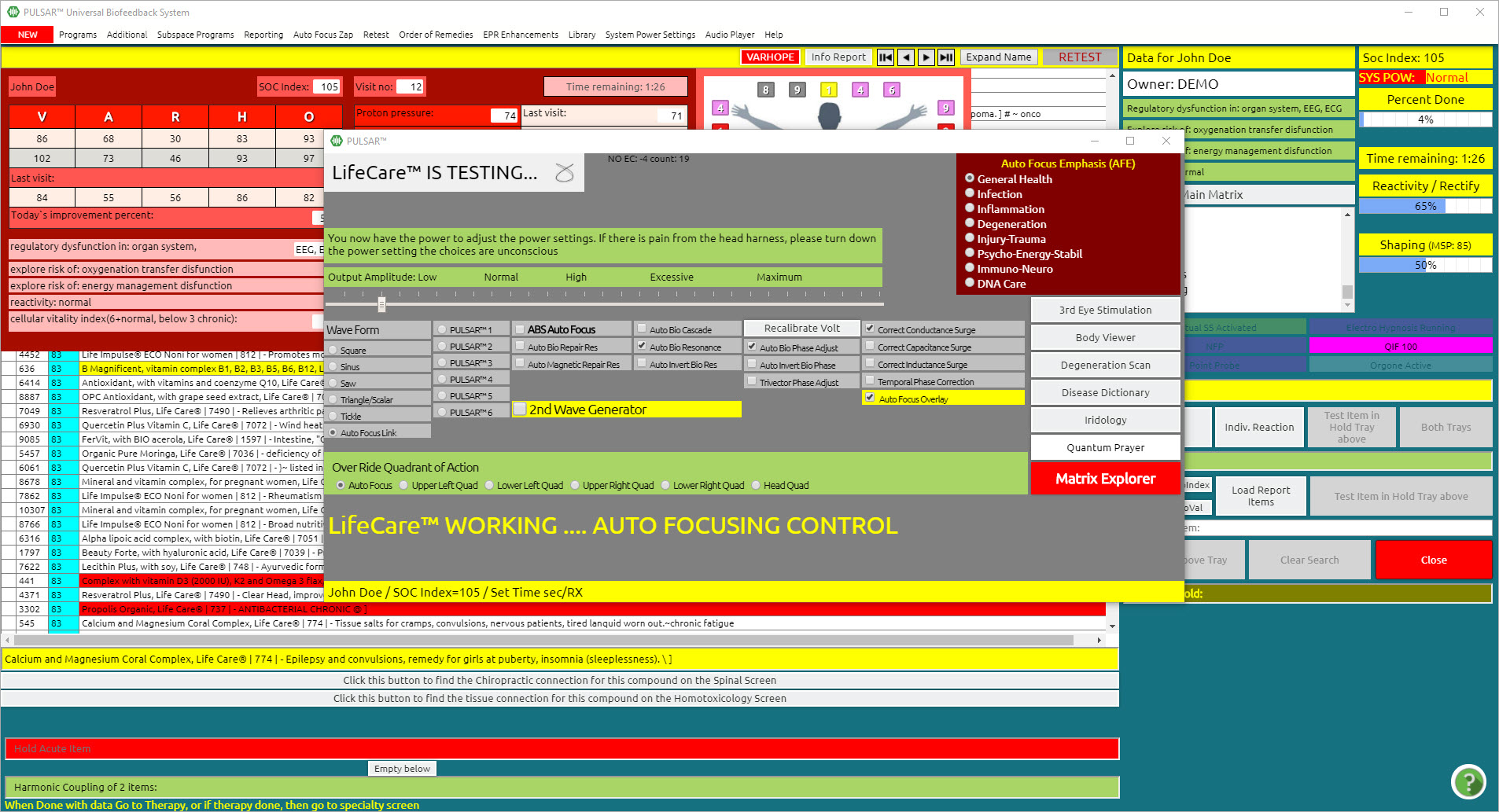Open the Reporting menu
The width and height of the screenshot is (1499, 812).
(263, 35)
